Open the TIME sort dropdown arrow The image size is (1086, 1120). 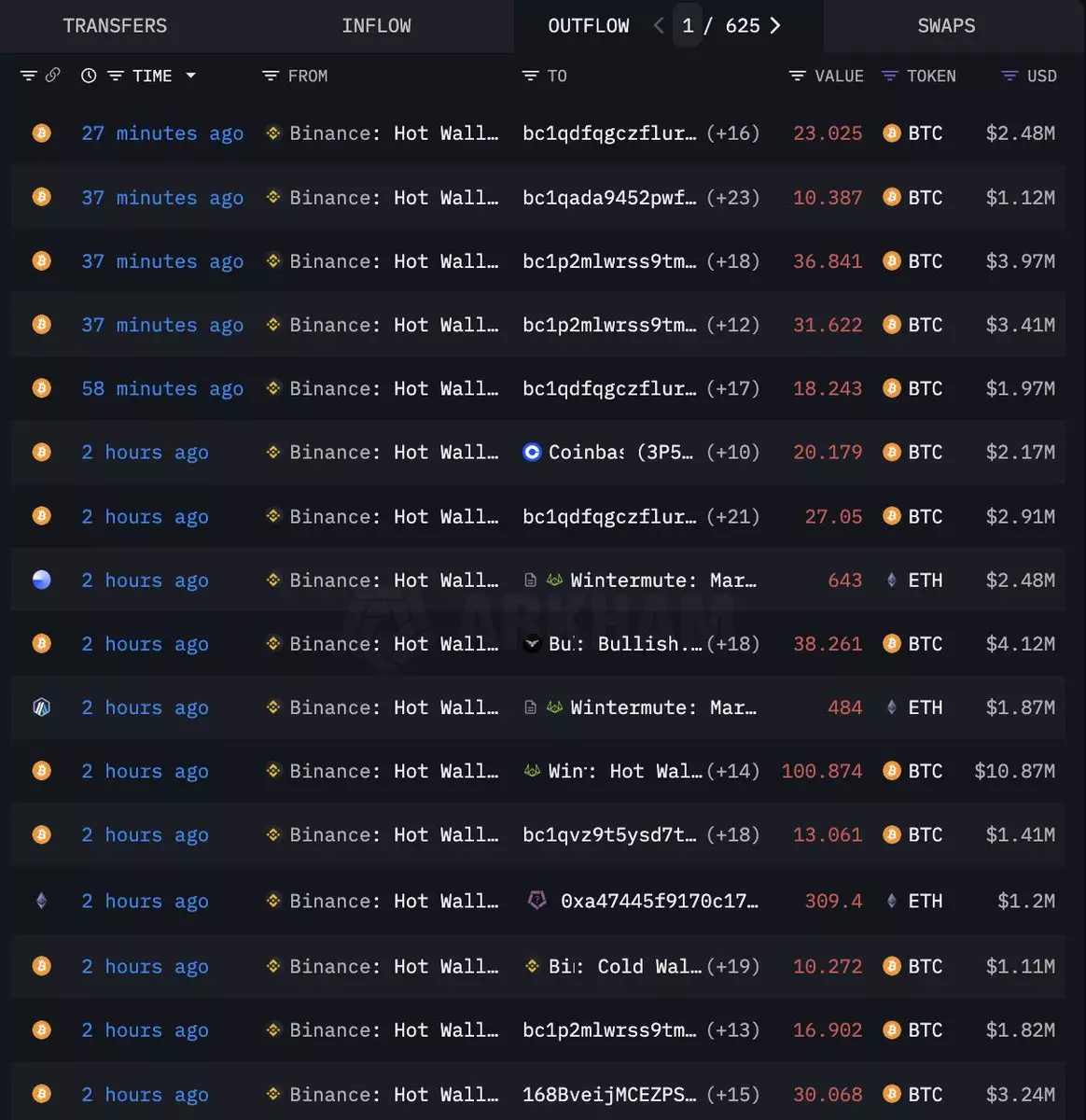pyautogui.click(x=191, y=76)
